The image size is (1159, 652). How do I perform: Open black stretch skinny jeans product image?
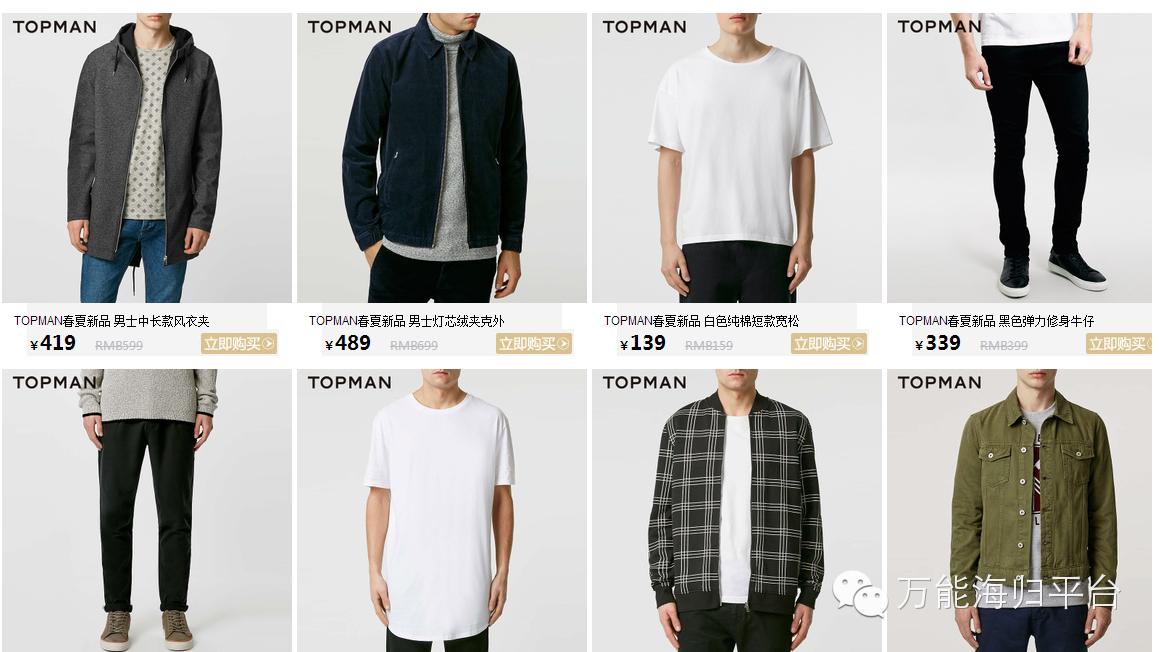pyautogui.click(x=1020, y=157)
